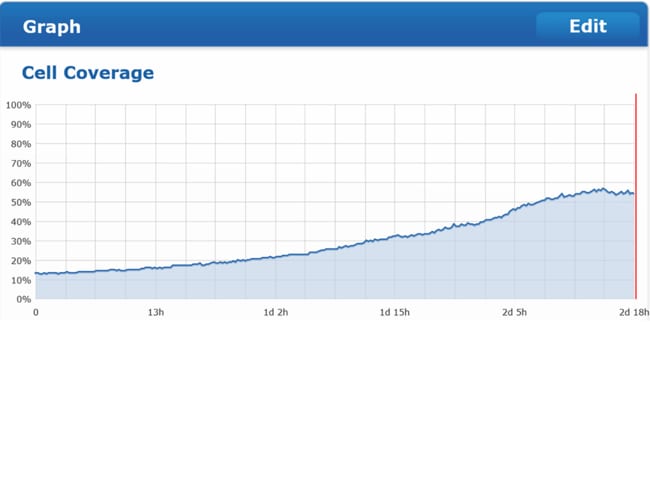Viewport: 650px width, 488px height.
Task: Select the 13h time axis label
Action: point(155,313)
